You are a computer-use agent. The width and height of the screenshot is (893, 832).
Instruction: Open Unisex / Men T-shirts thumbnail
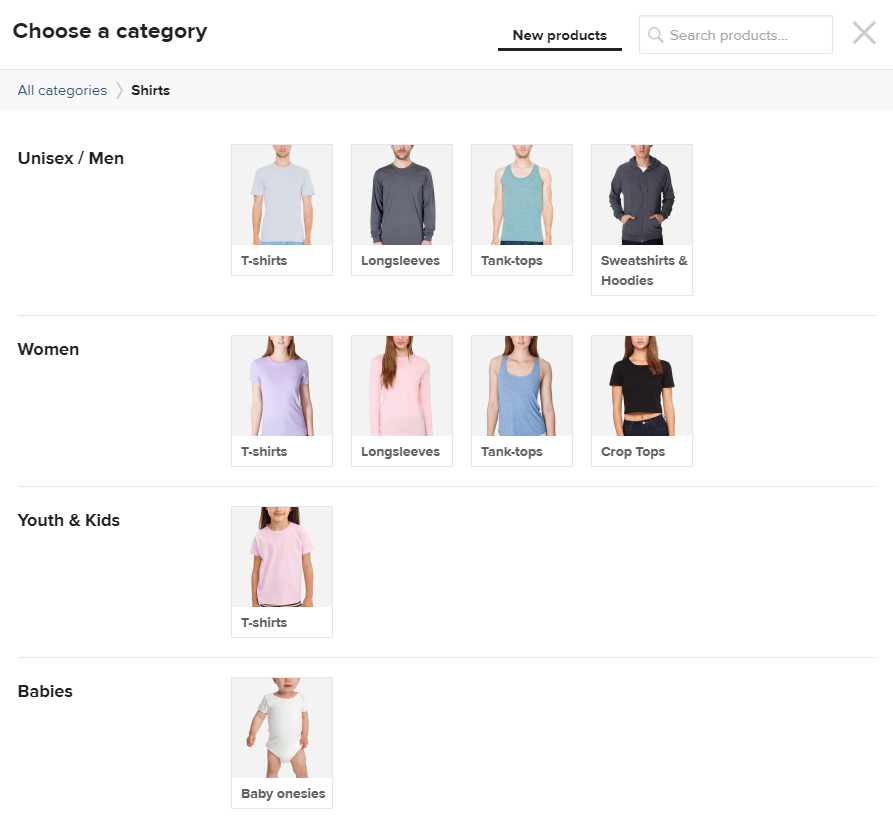(282, 195)
